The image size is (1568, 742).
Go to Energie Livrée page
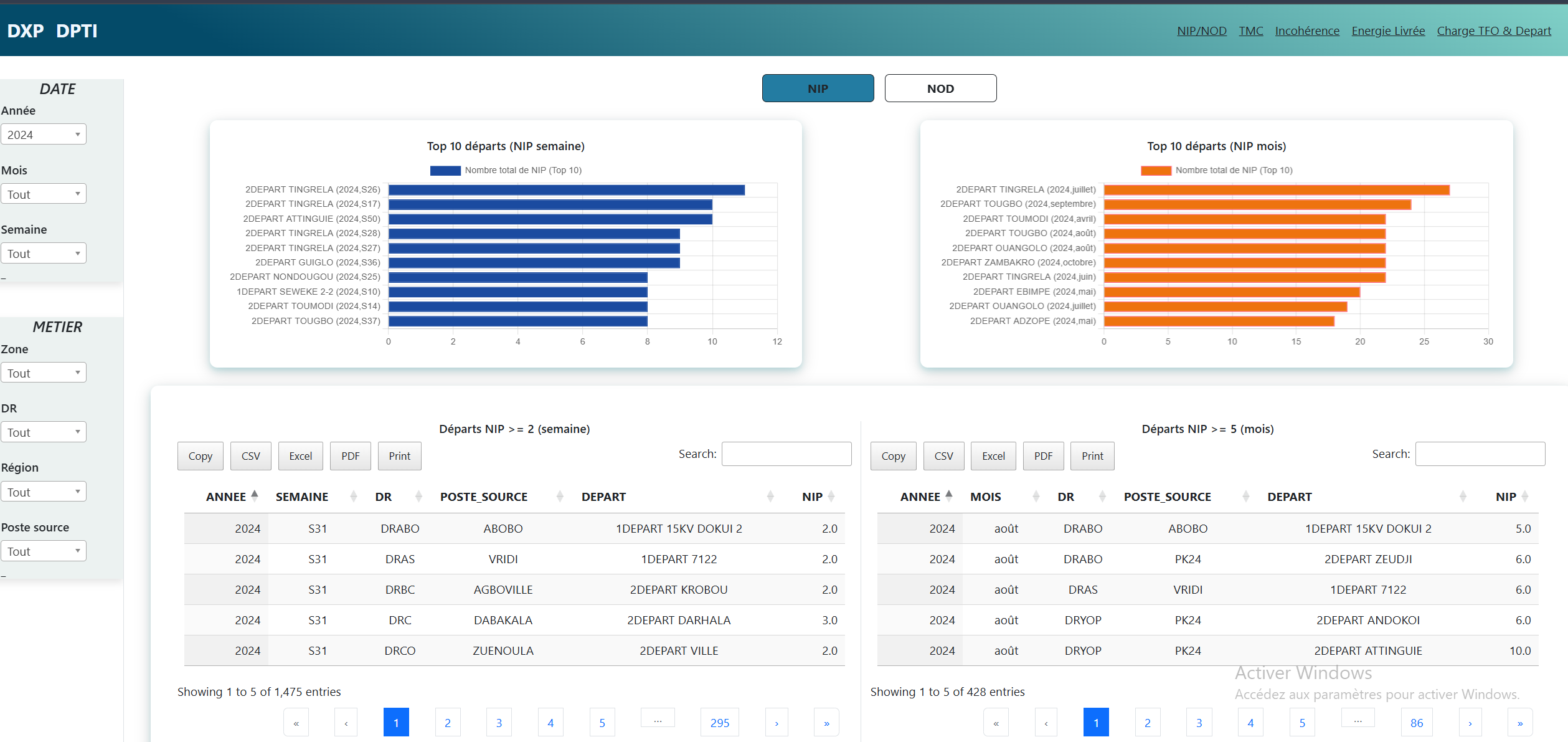point(1387,31)
